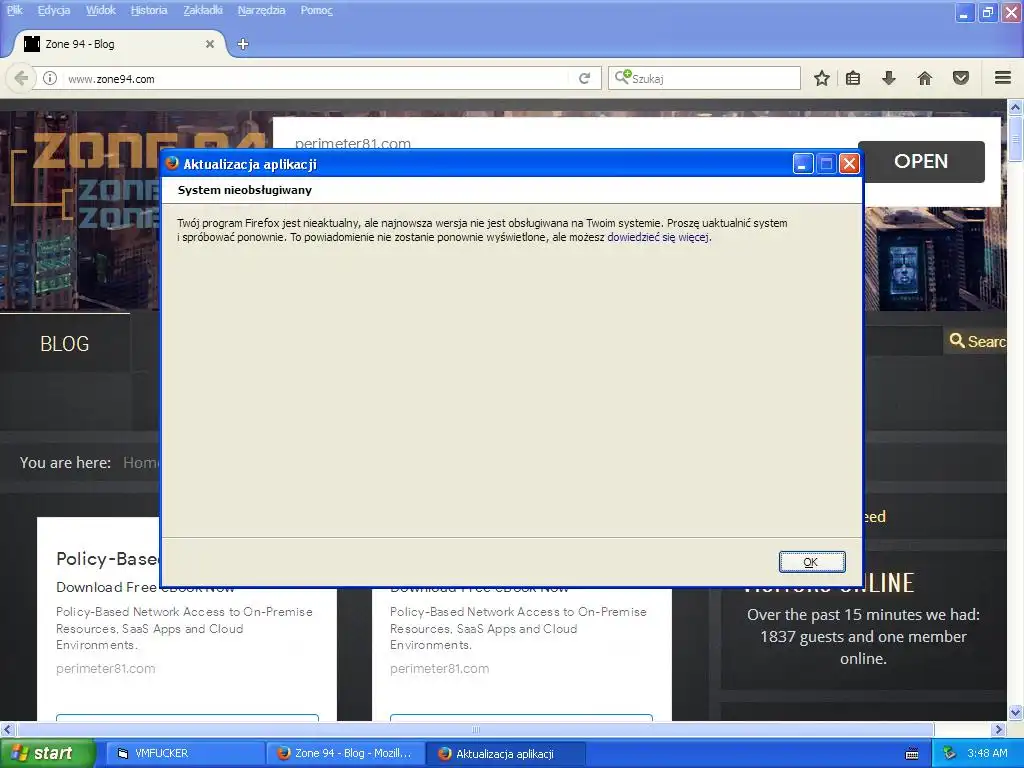Click the OPEN ad button

(921, 161)
